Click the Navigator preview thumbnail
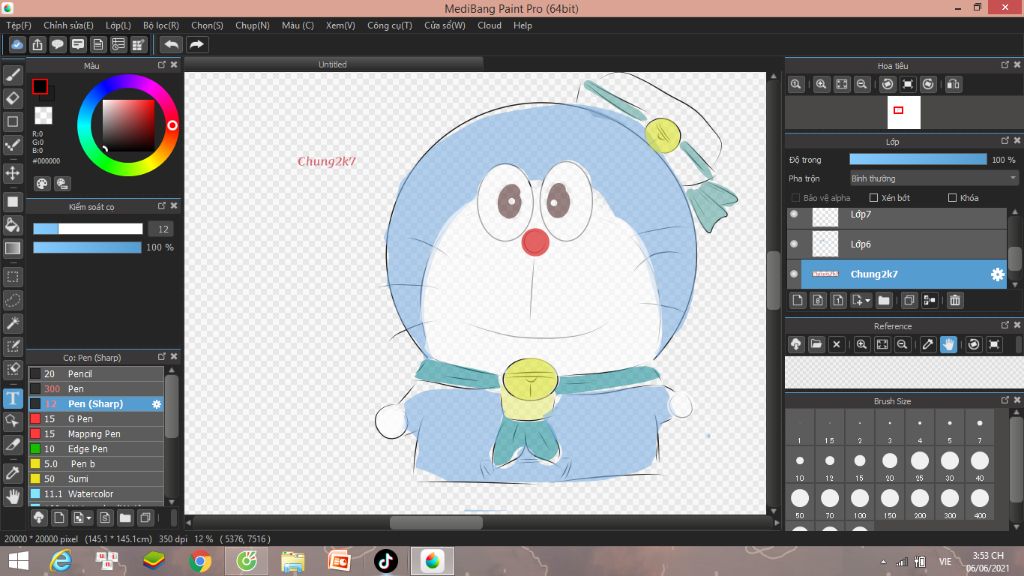 pyautogui.click(x=904, y=112)
